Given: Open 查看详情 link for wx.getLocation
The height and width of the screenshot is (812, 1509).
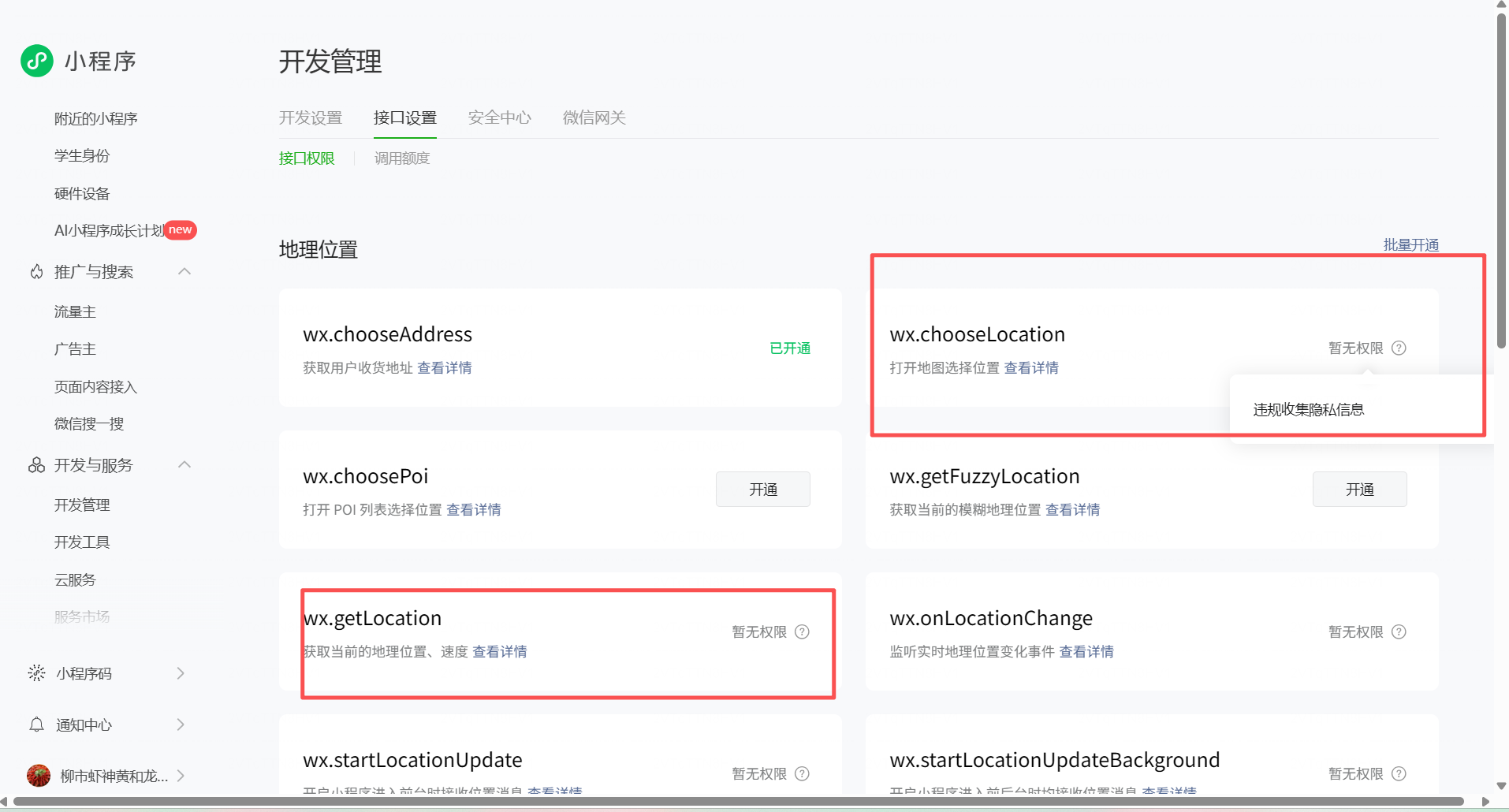Looking at the screenshot, I should pyautogui.click(x=500, y=652).
